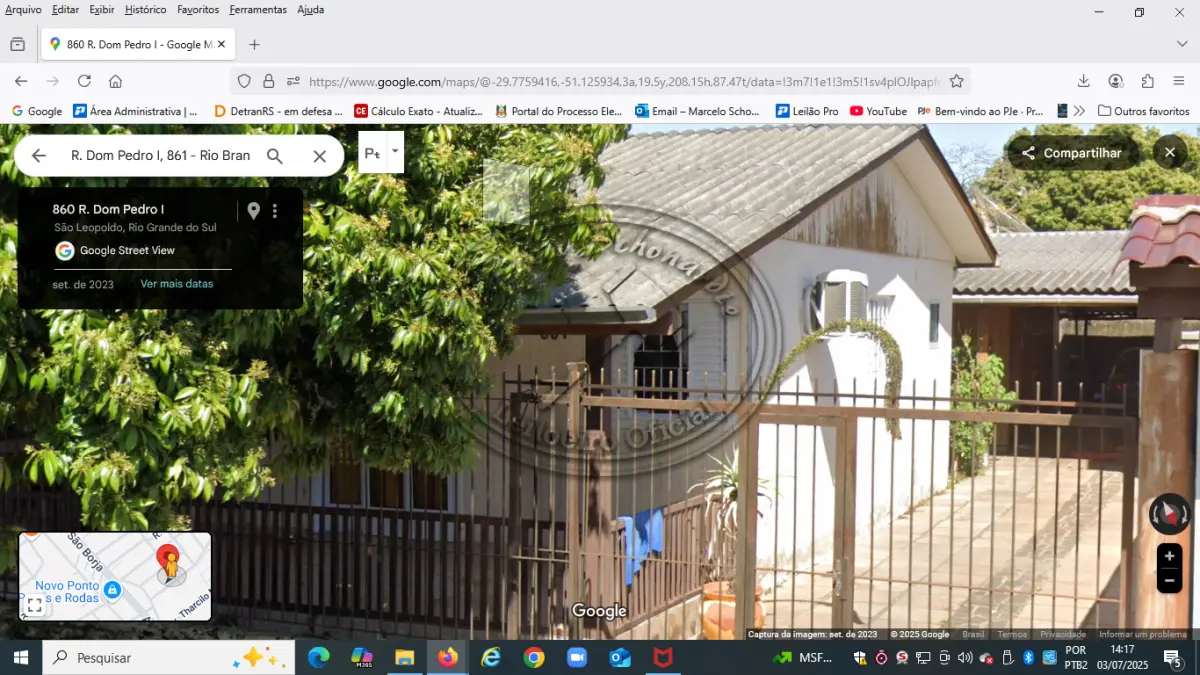Open the 'Portal do Processo Ele...' bookmark
Image resolution: width=1200 pixels, height=675 pixels.
559,111
